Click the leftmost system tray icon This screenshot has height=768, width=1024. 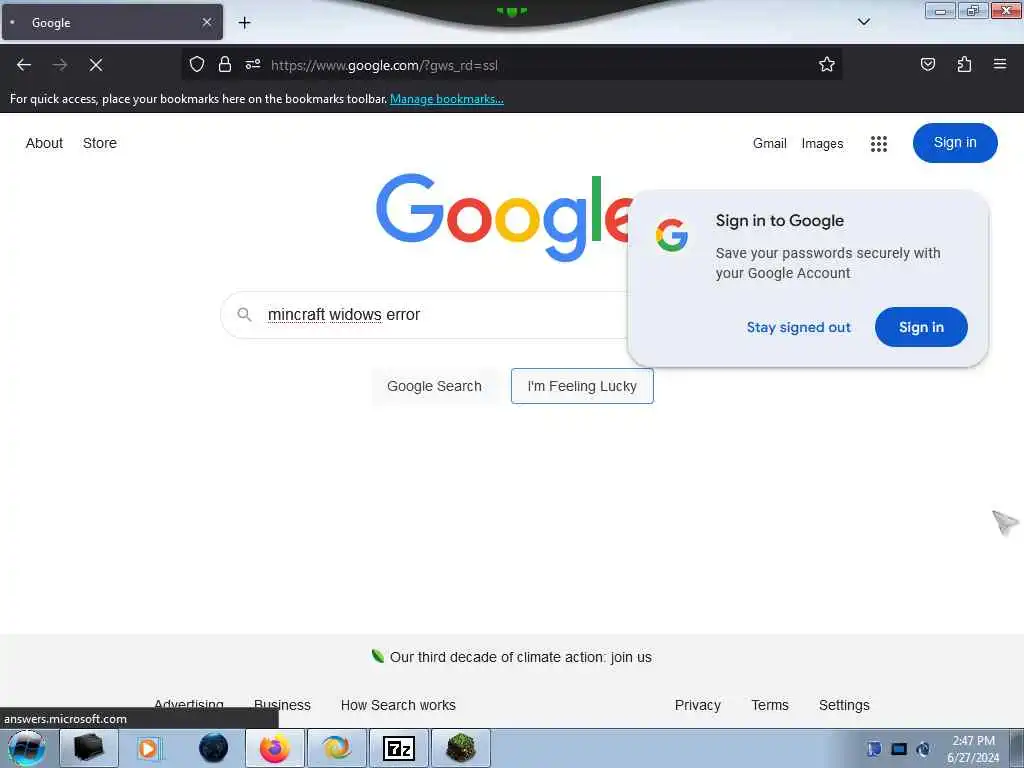tap(874, 749)
